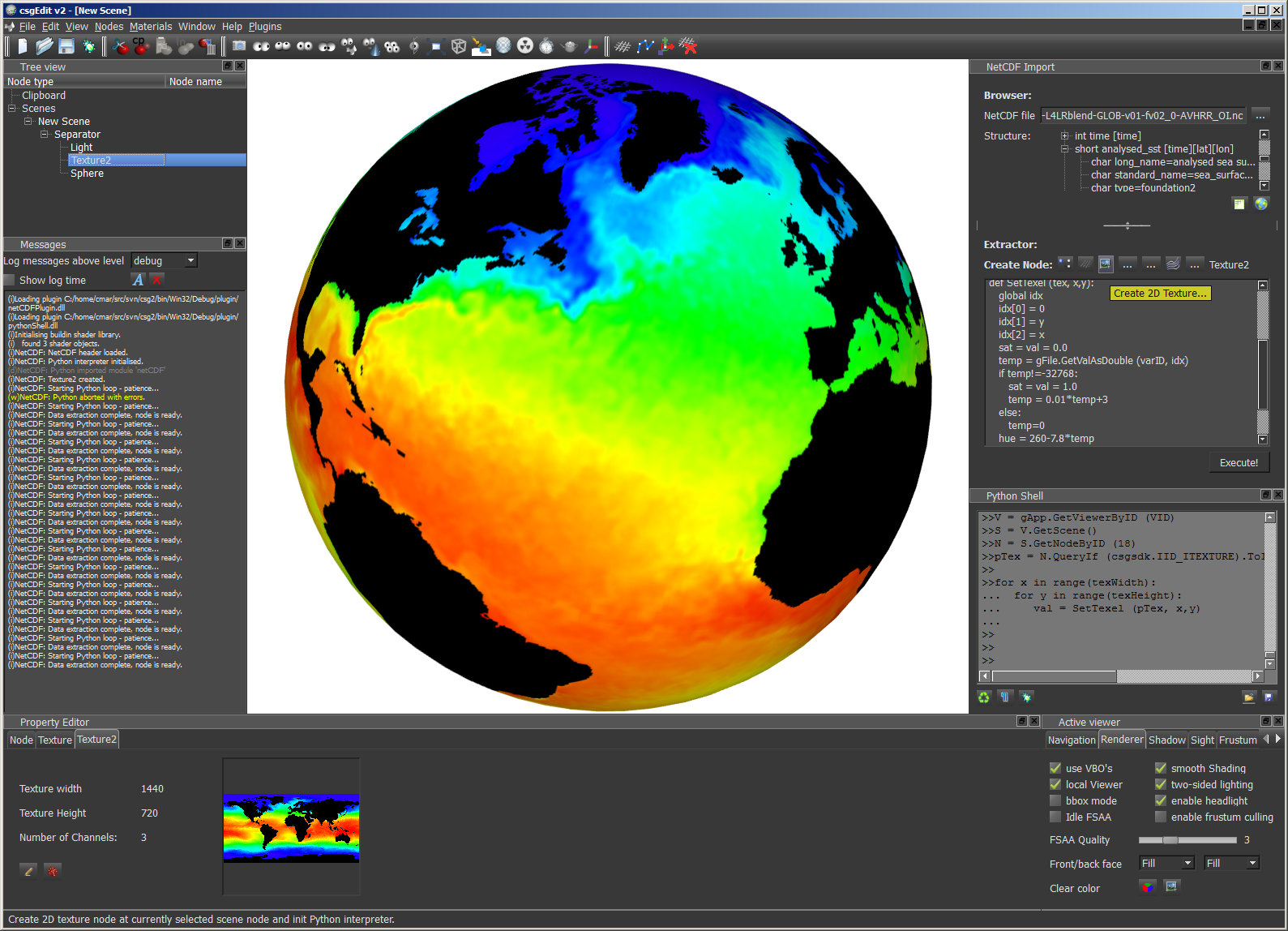Click the NetCDF file browse '...' button
This screenshot has width=1288, height=931.
tap(1260, 115)
